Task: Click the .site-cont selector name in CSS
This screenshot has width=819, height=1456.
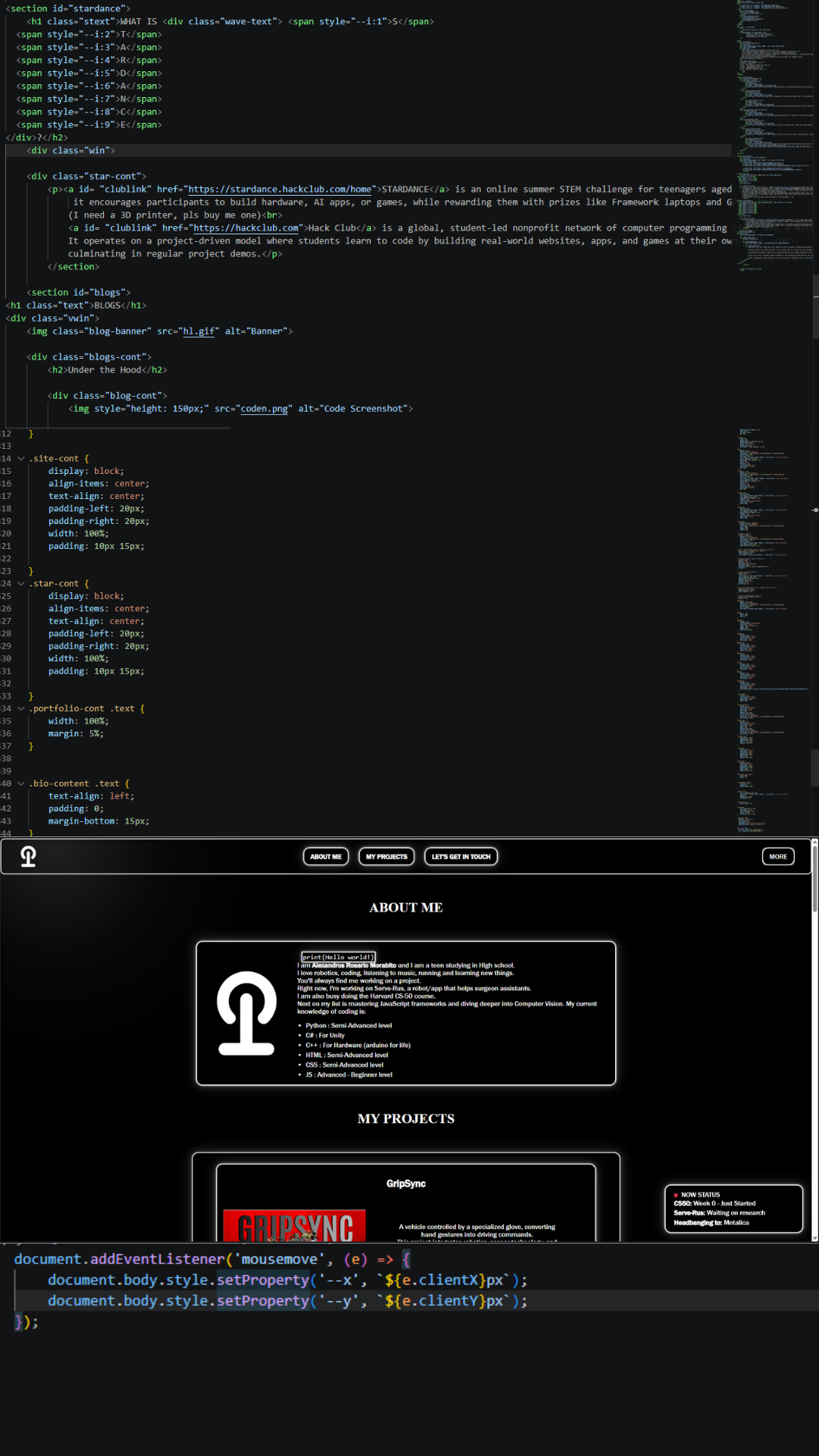Action: click(x=53, y=459)
